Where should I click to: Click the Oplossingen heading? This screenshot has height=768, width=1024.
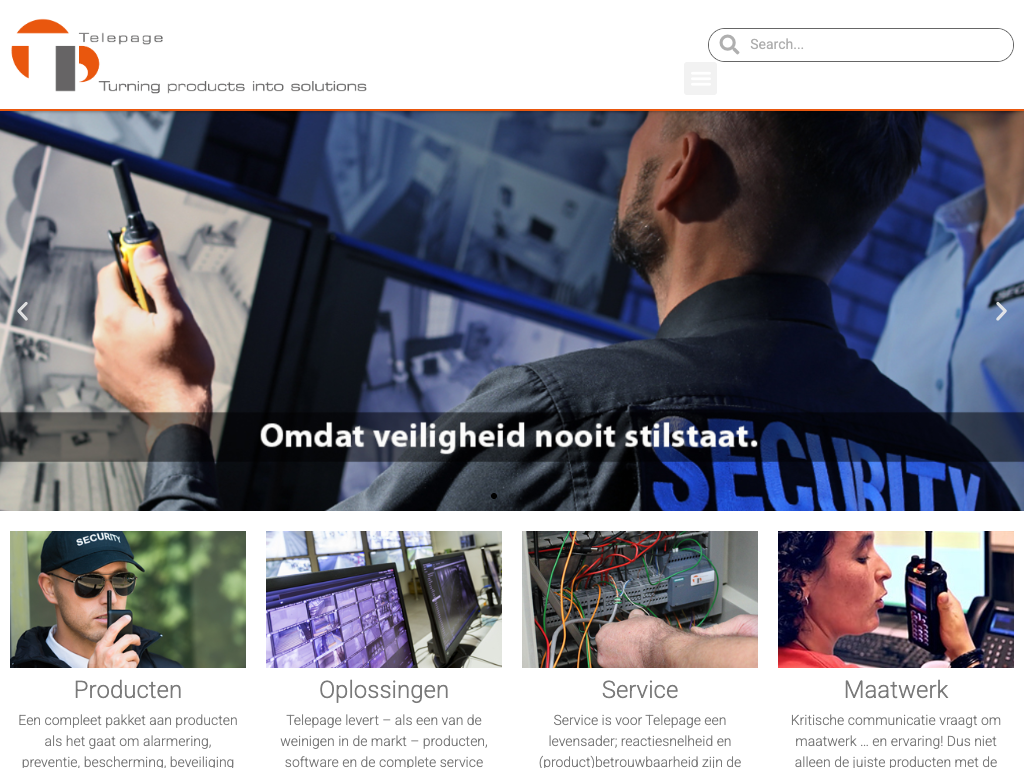point(384,690)
